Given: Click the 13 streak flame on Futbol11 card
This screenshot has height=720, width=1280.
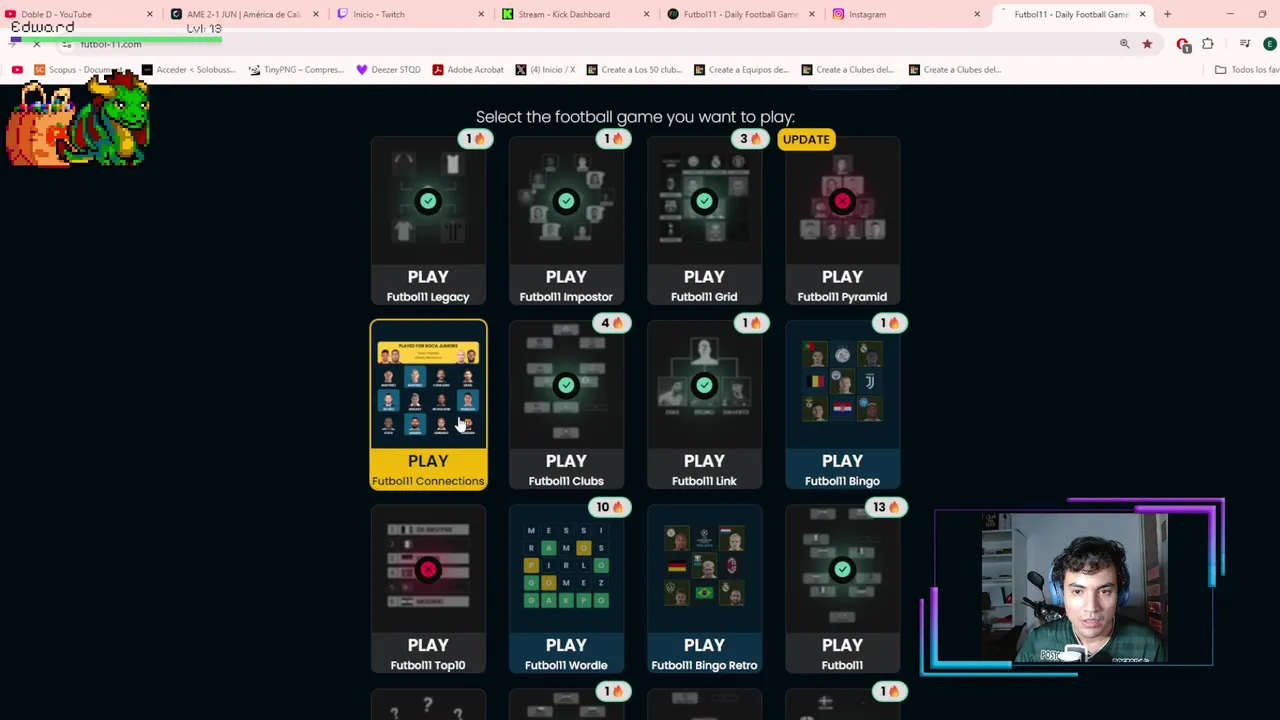Looking at the screenshot, I should 886,507.
